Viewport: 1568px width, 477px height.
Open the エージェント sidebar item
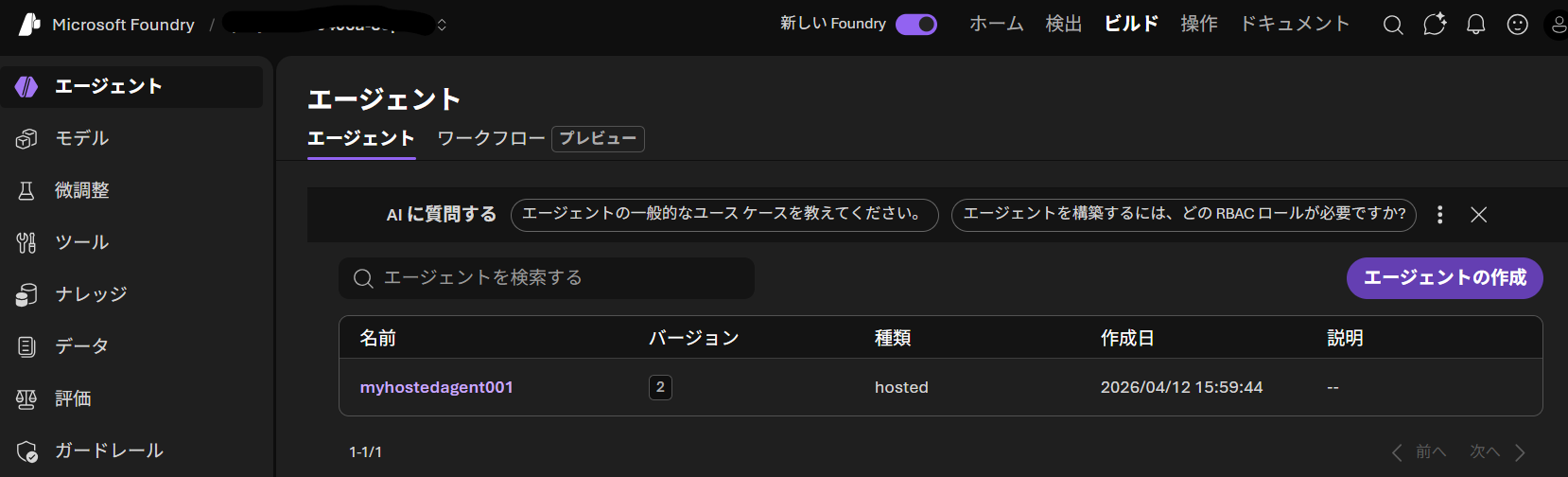coord(131,87)
